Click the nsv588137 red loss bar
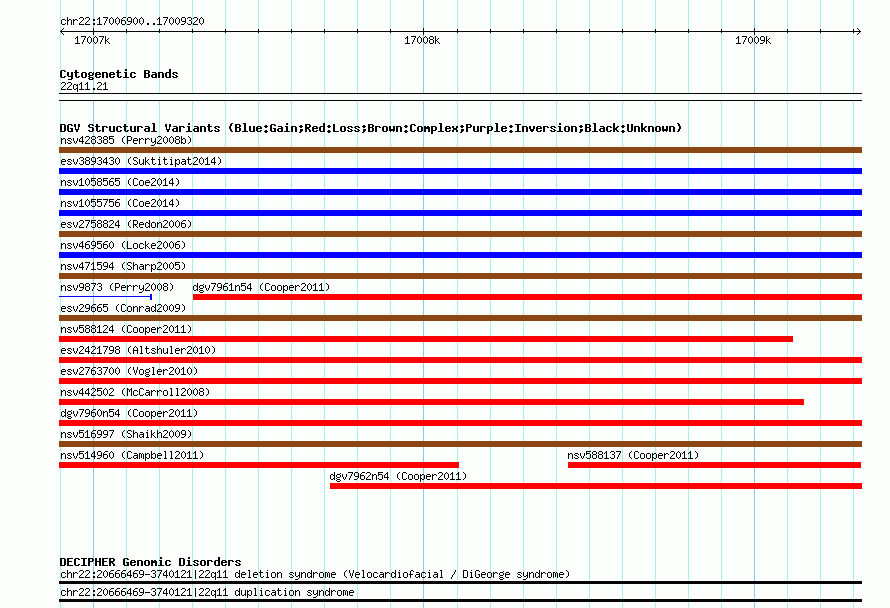Viewport: 890px width, 608px height. point(715,465)
